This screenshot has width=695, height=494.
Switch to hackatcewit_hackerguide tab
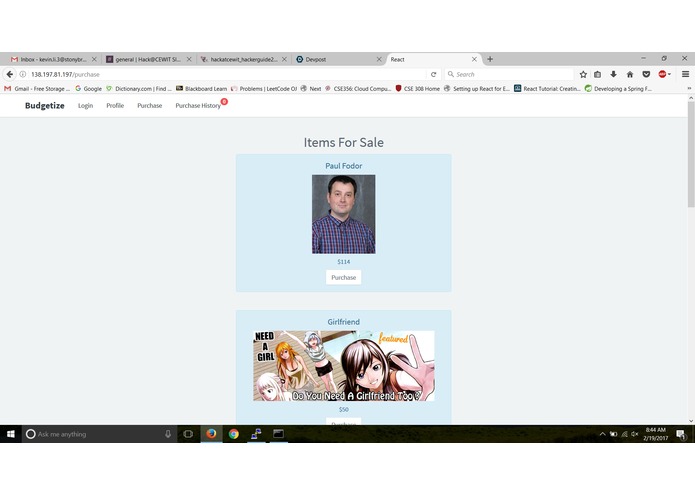243,59
